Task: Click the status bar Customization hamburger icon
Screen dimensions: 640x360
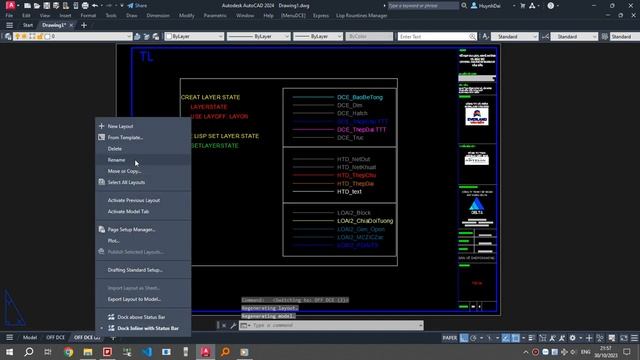Action: point(634,338)
